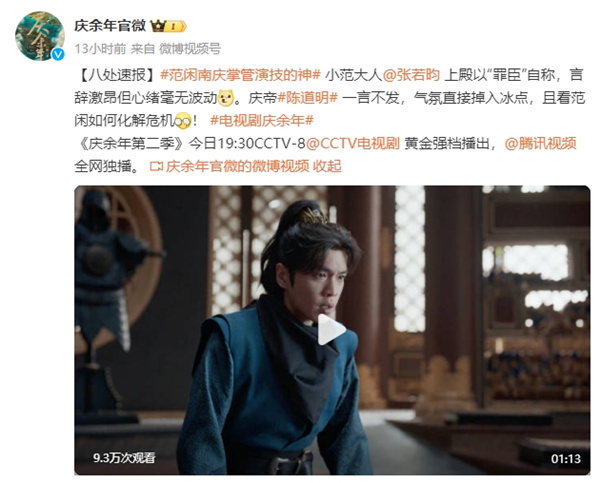Click the blue verified badge on avatar
This screenshot has height=483, width=600.
coord(58,54)
